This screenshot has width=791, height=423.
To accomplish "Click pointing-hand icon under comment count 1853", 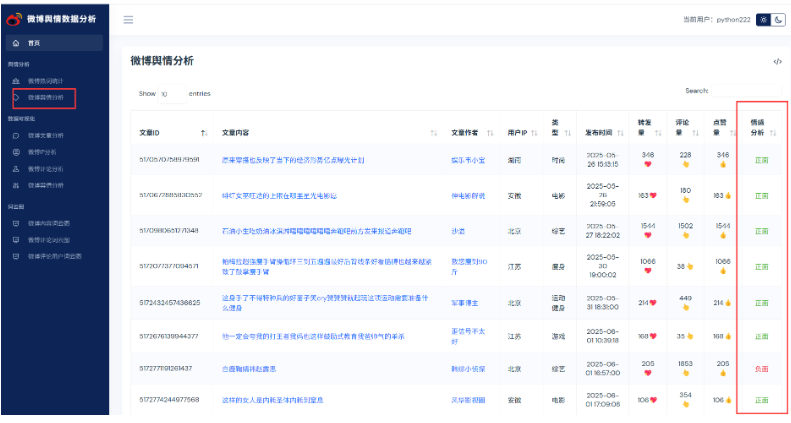I will [686, 373].
